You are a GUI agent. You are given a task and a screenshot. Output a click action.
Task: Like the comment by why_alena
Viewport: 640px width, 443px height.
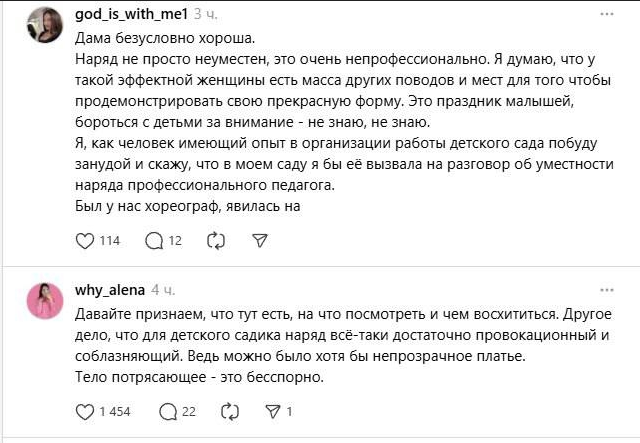pos(85,411)
